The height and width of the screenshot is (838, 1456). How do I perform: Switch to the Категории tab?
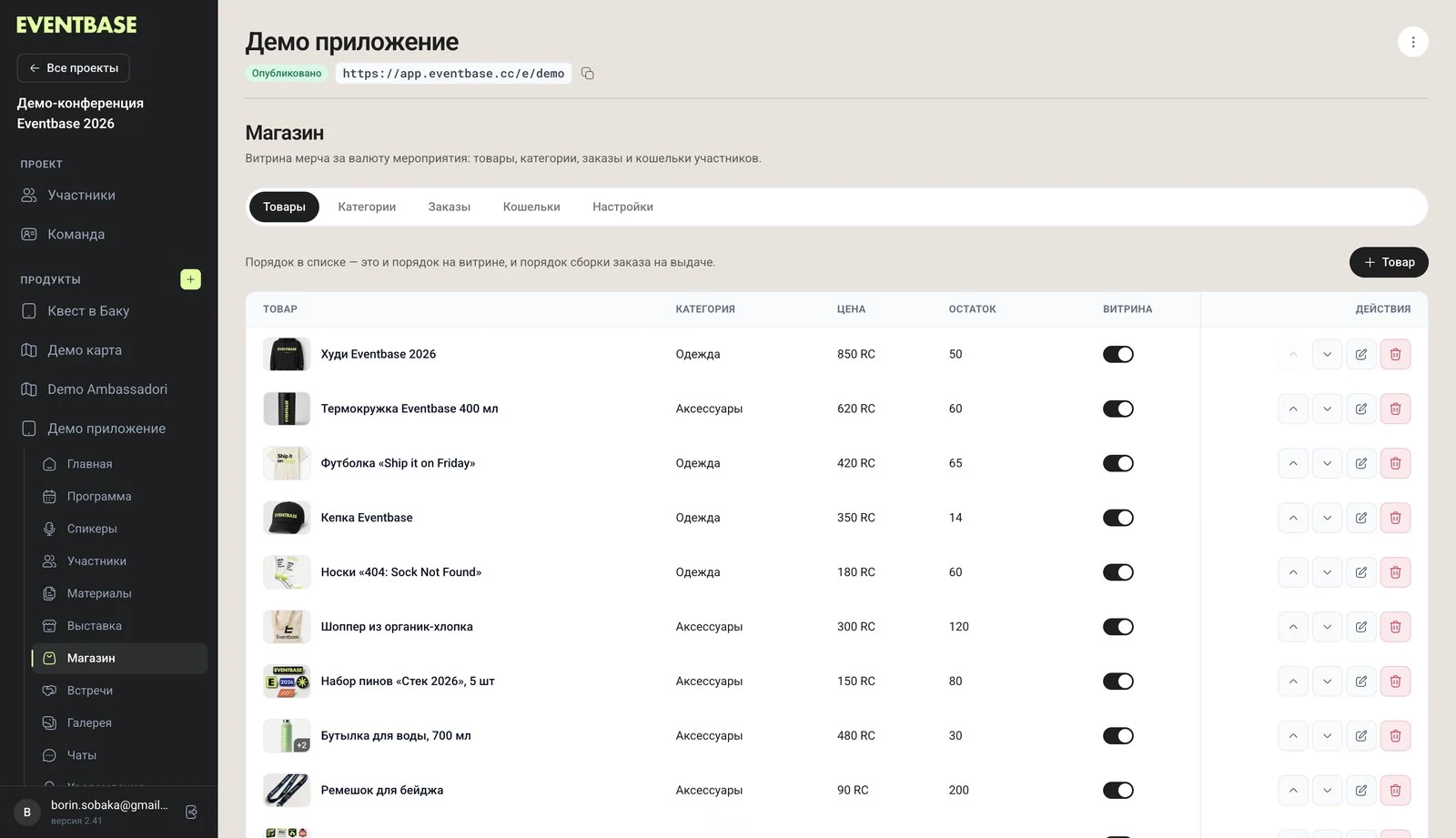367,207
